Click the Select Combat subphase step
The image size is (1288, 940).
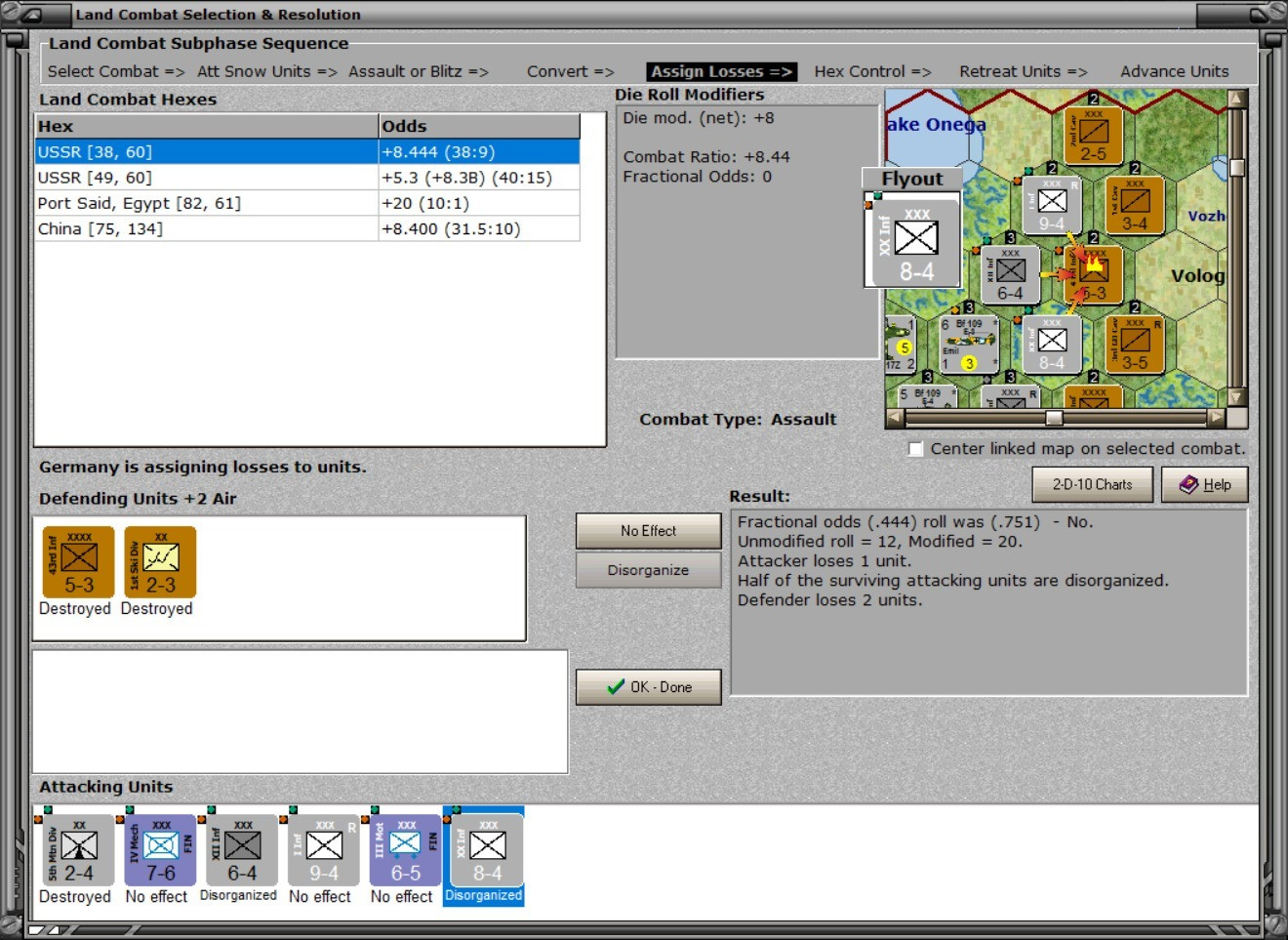coord(116,71)
